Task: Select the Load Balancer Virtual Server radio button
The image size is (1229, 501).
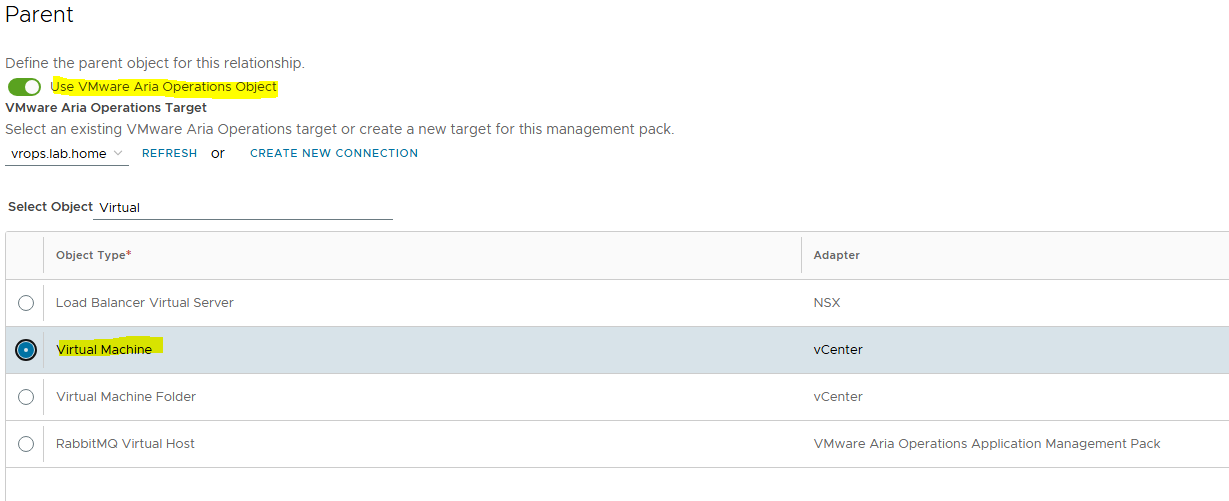Action: [26, 303]
